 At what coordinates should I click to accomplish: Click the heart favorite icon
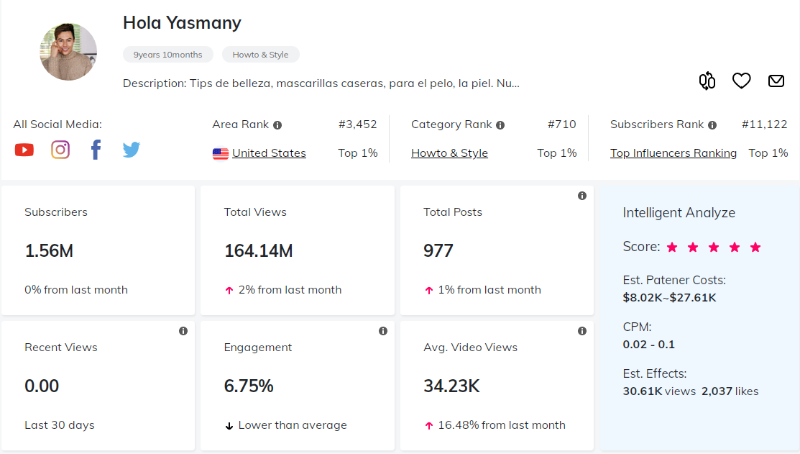pos(741,81)
